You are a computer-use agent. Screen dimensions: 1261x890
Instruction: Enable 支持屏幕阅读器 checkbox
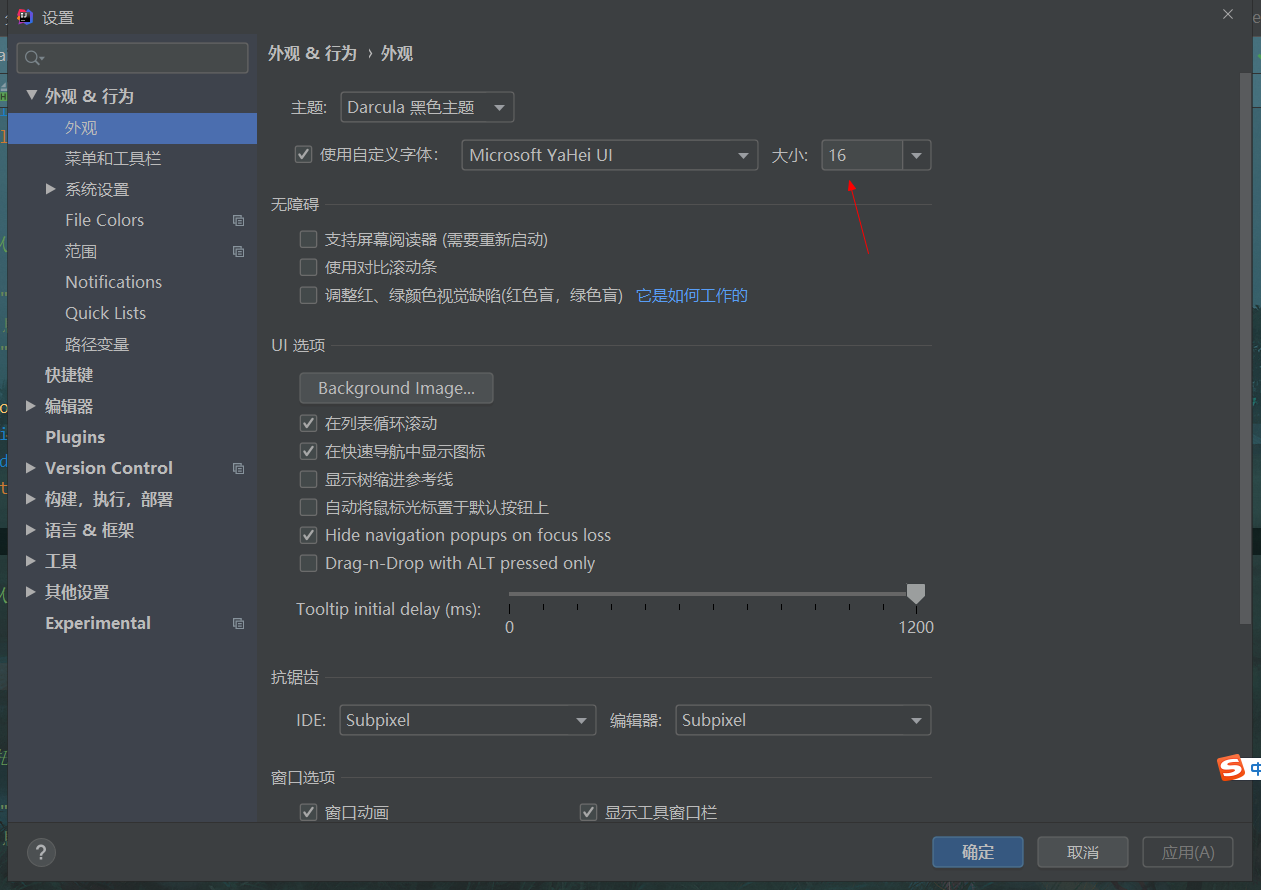[x=309, y=240]
